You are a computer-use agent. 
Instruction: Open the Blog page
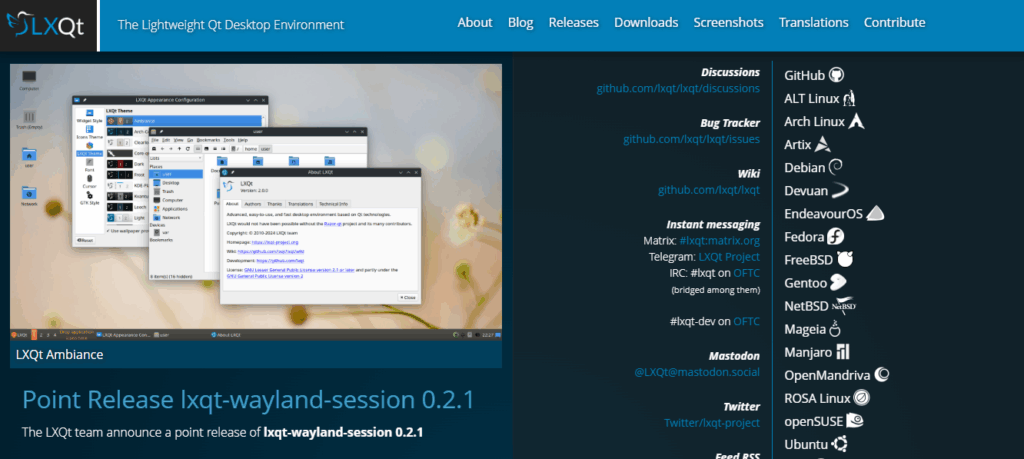(520, 22)
